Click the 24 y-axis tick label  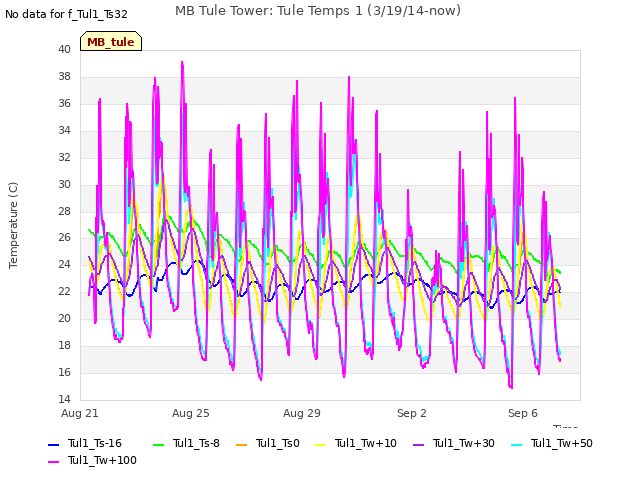pos(64,264)
